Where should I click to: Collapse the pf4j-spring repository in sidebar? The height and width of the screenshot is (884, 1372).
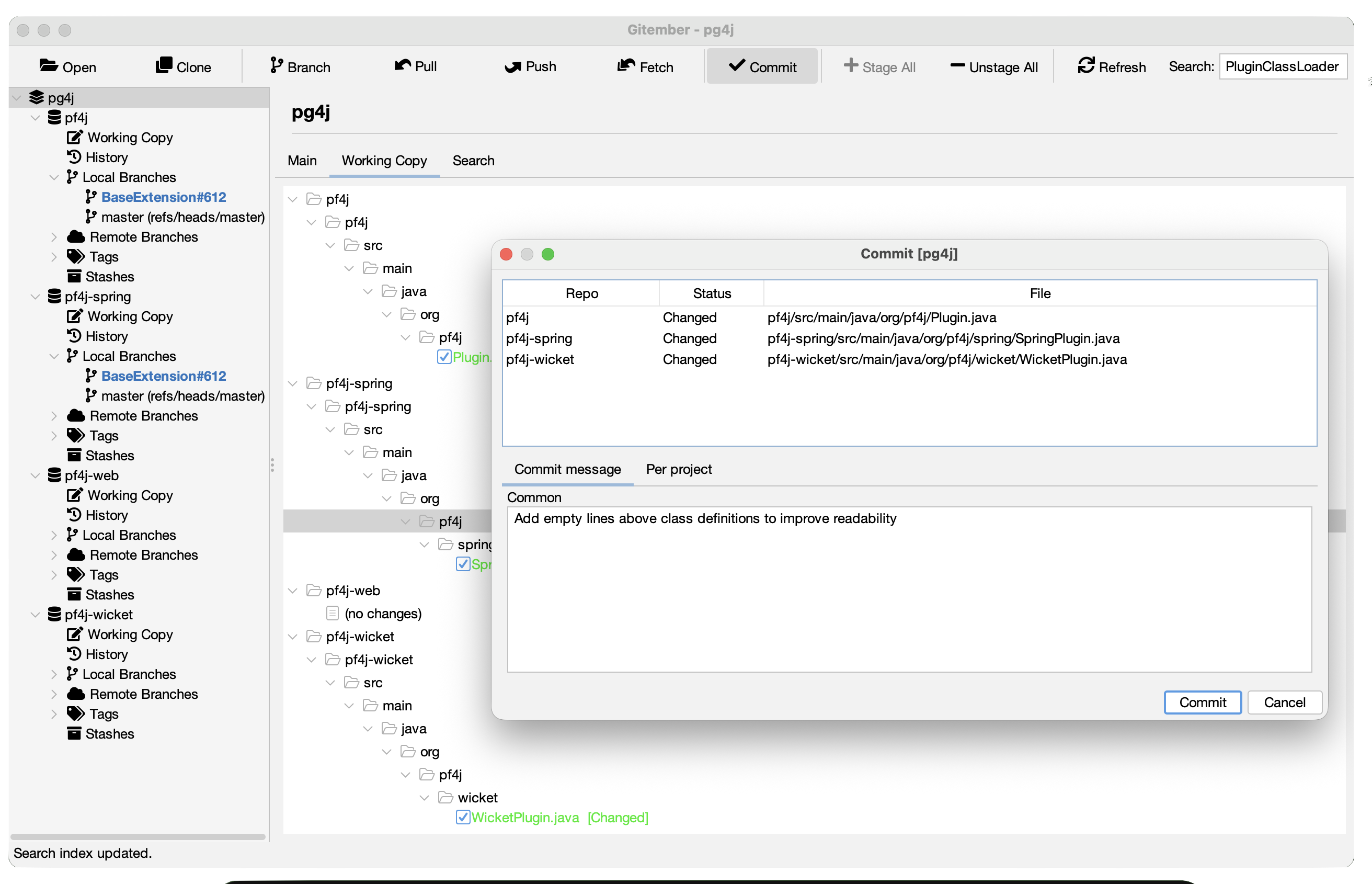[x=36, y=297]
